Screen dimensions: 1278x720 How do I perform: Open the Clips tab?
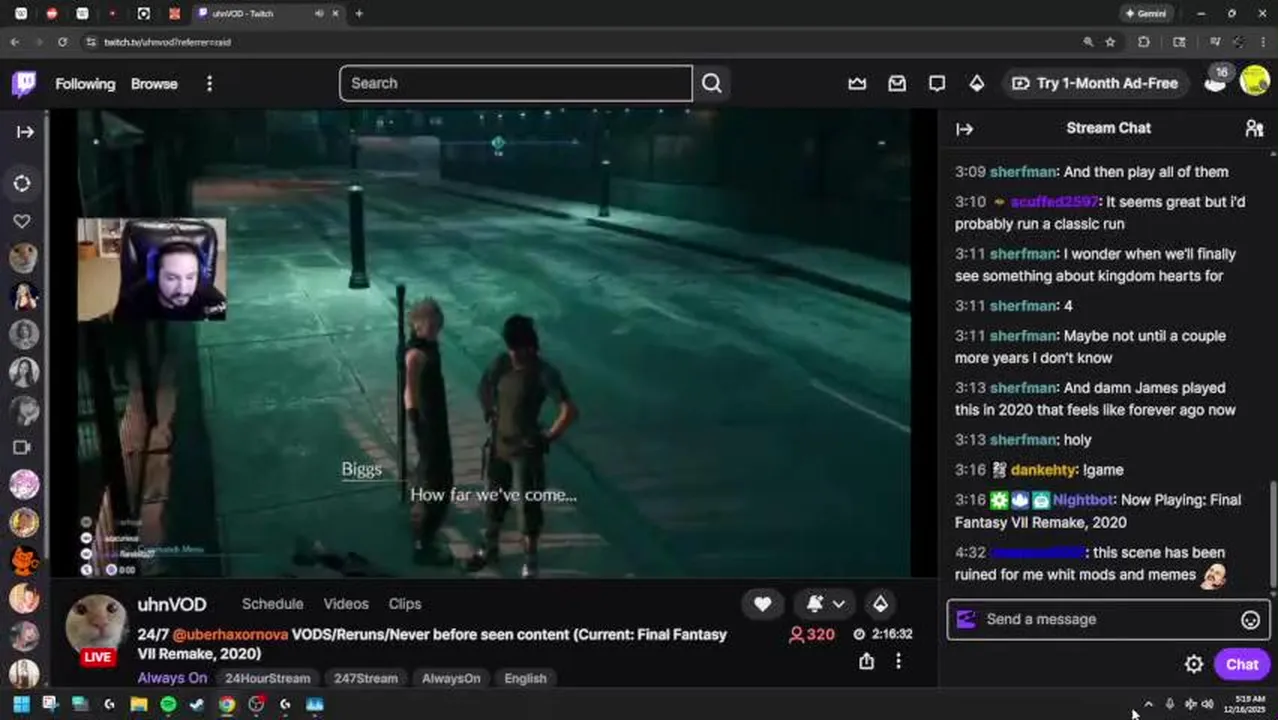point(405,604)
